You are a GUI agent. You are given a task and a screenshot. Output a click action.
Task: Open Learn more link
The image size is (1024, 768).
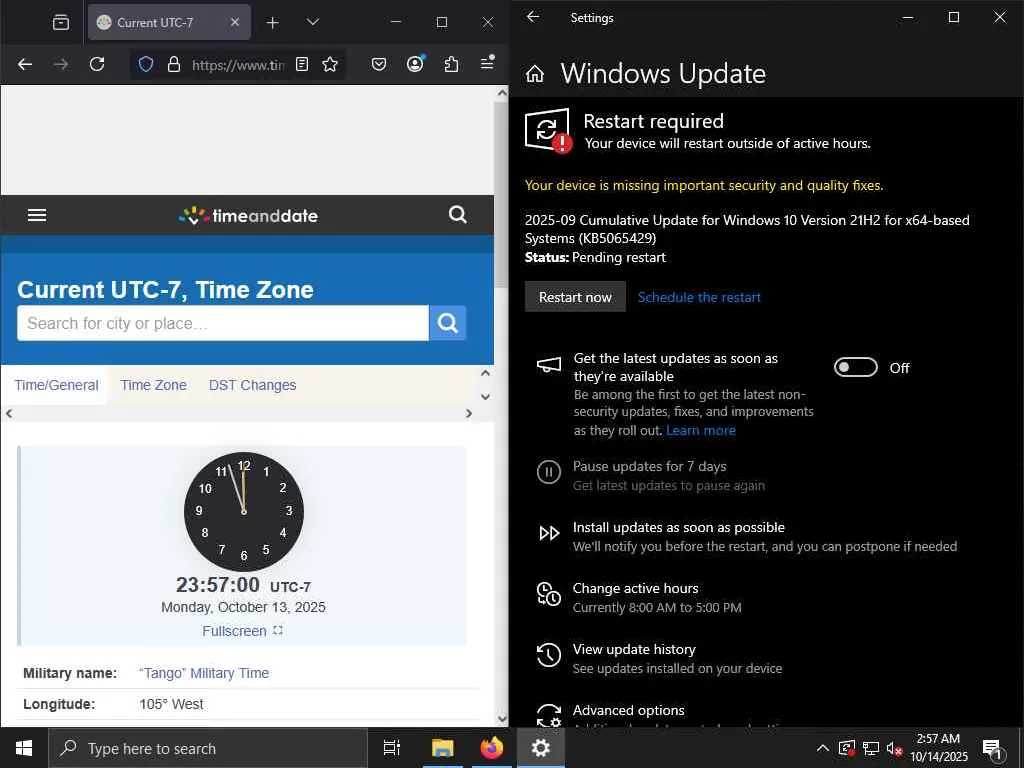click(701, 430)
